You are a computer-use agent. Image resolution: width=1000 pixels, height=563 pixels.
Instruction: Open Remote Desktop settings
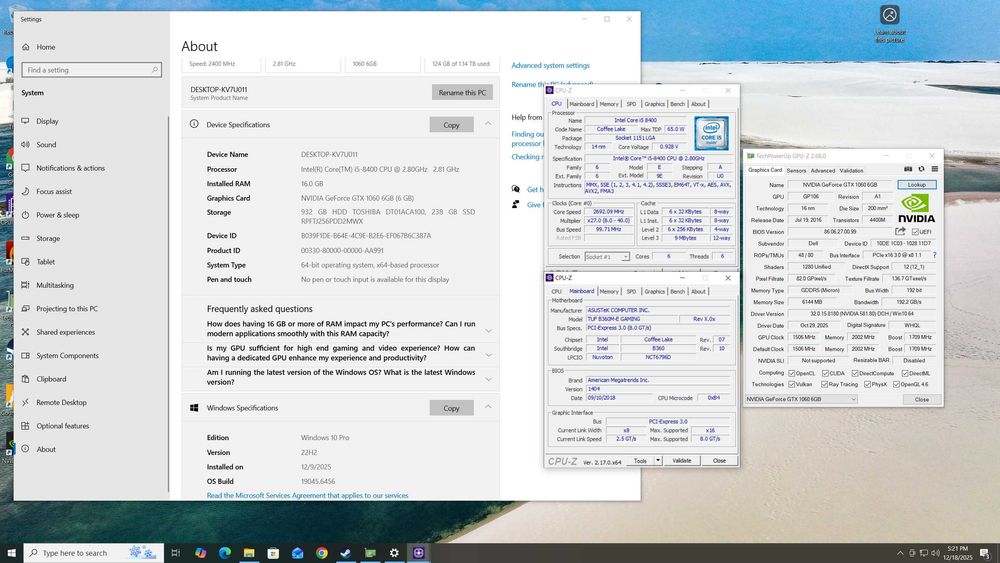61,402
